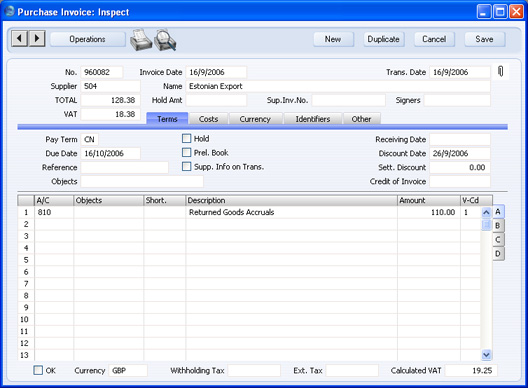
Task: Click the Discount Date field
Action: (460, 153)
